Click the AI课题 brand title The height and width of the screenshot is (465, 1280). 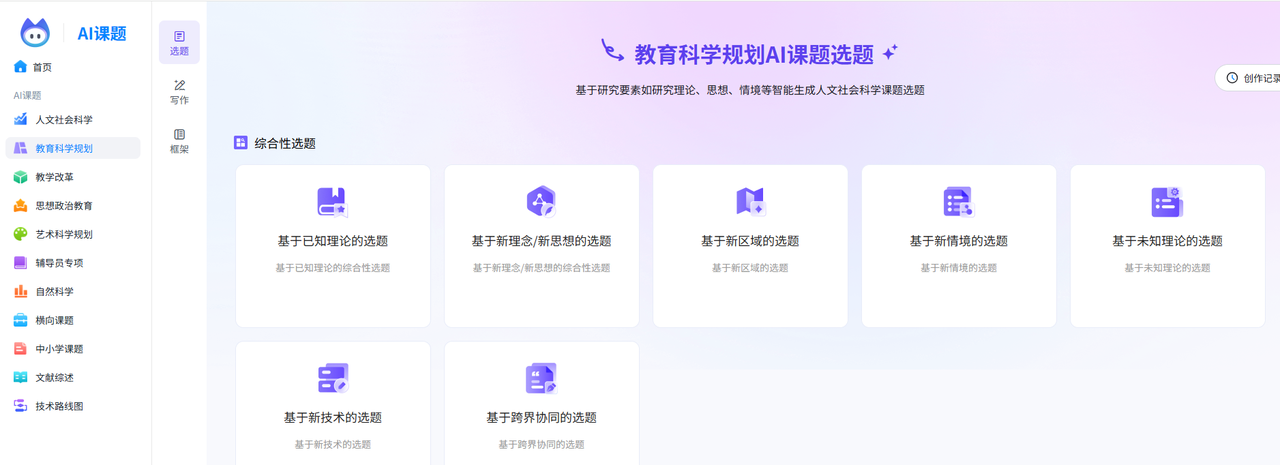pyautogui.click(x=102, y=34)
